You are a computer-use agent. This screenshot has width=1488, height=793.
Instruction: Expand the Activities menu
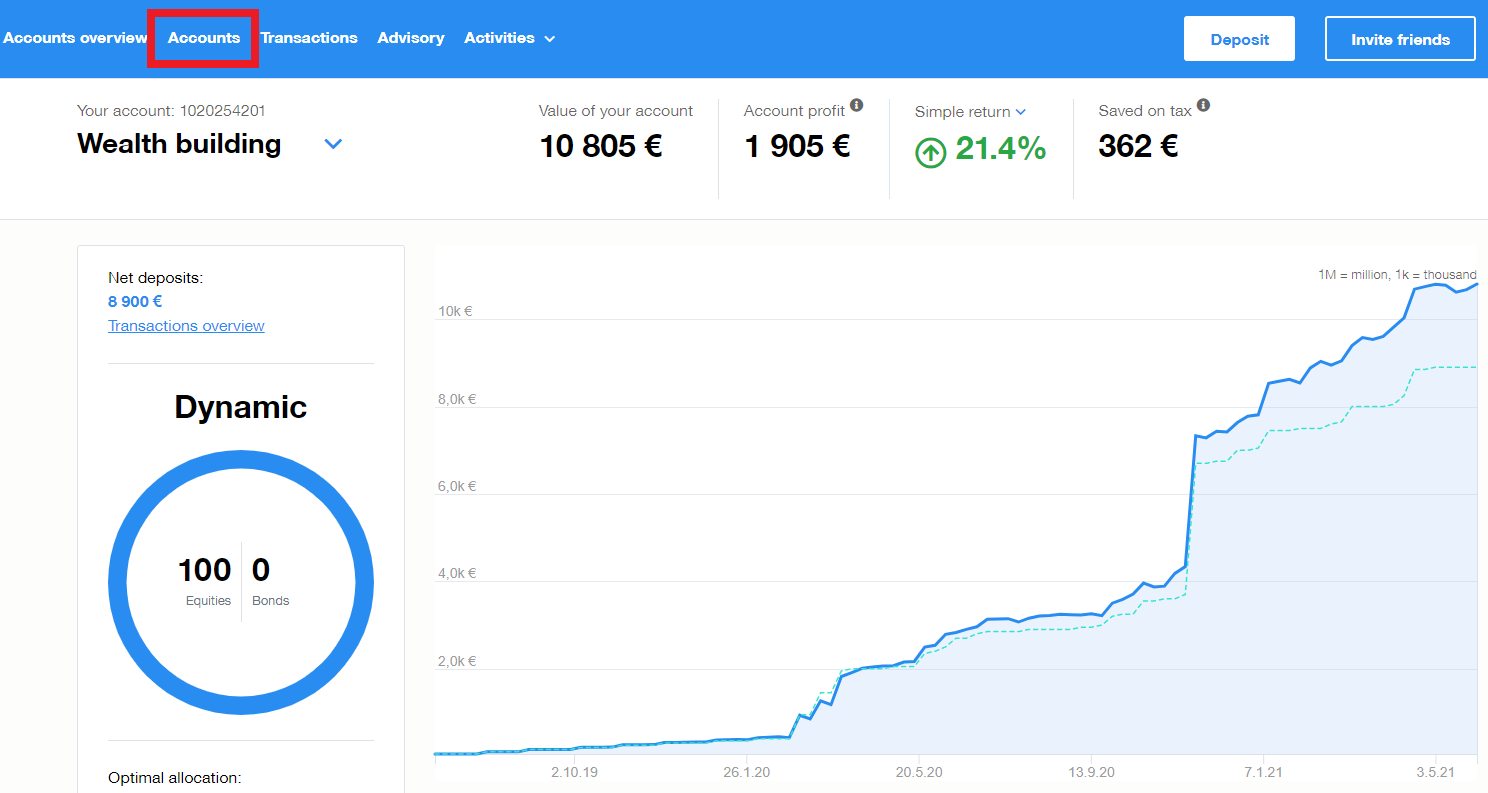tap(509, 38)
